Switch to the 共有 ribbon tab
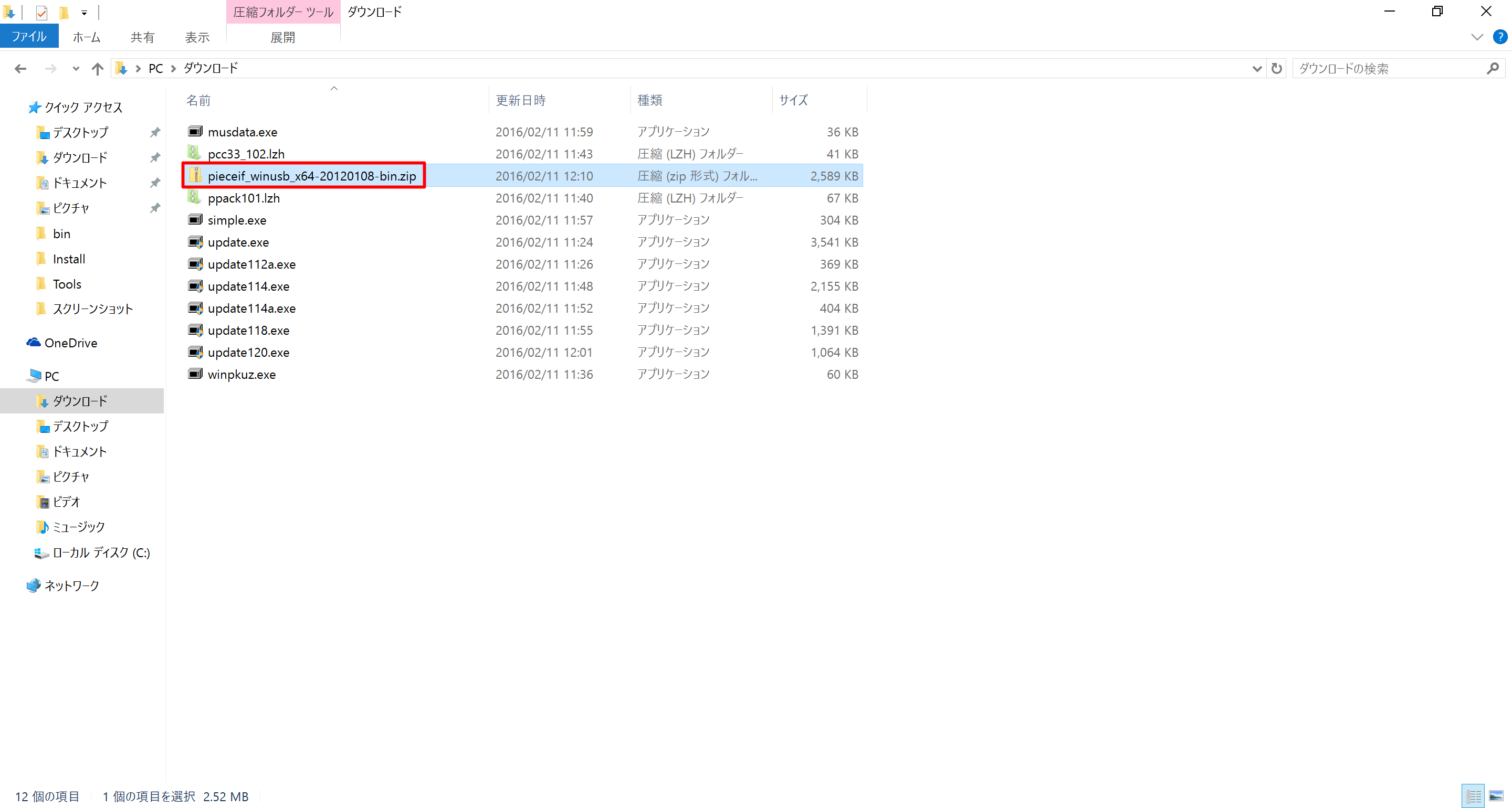 tap(142, 37)
